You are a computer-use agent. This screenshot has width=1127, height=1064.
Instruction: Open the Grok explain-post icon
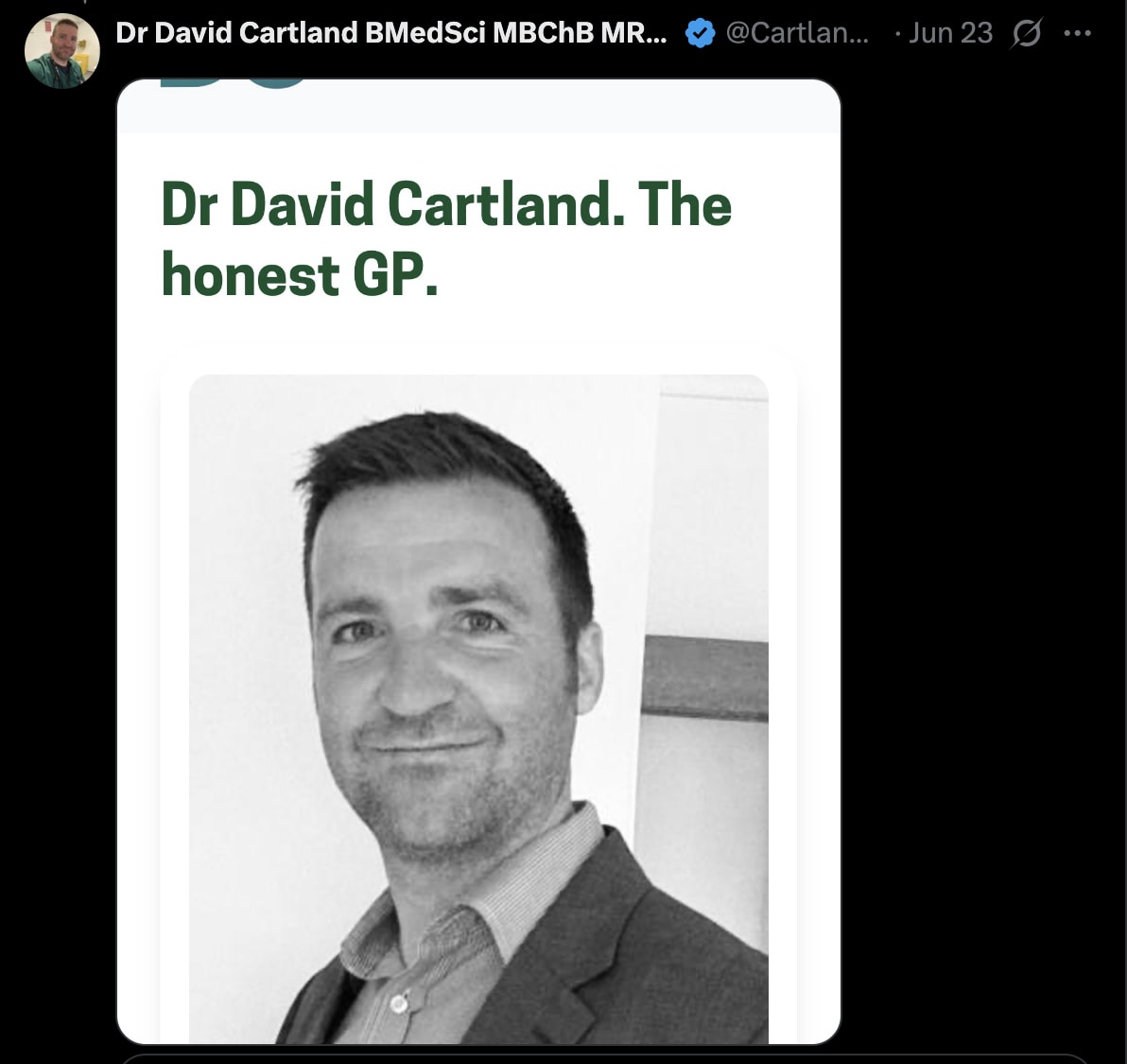click(x=1027, y=33)
